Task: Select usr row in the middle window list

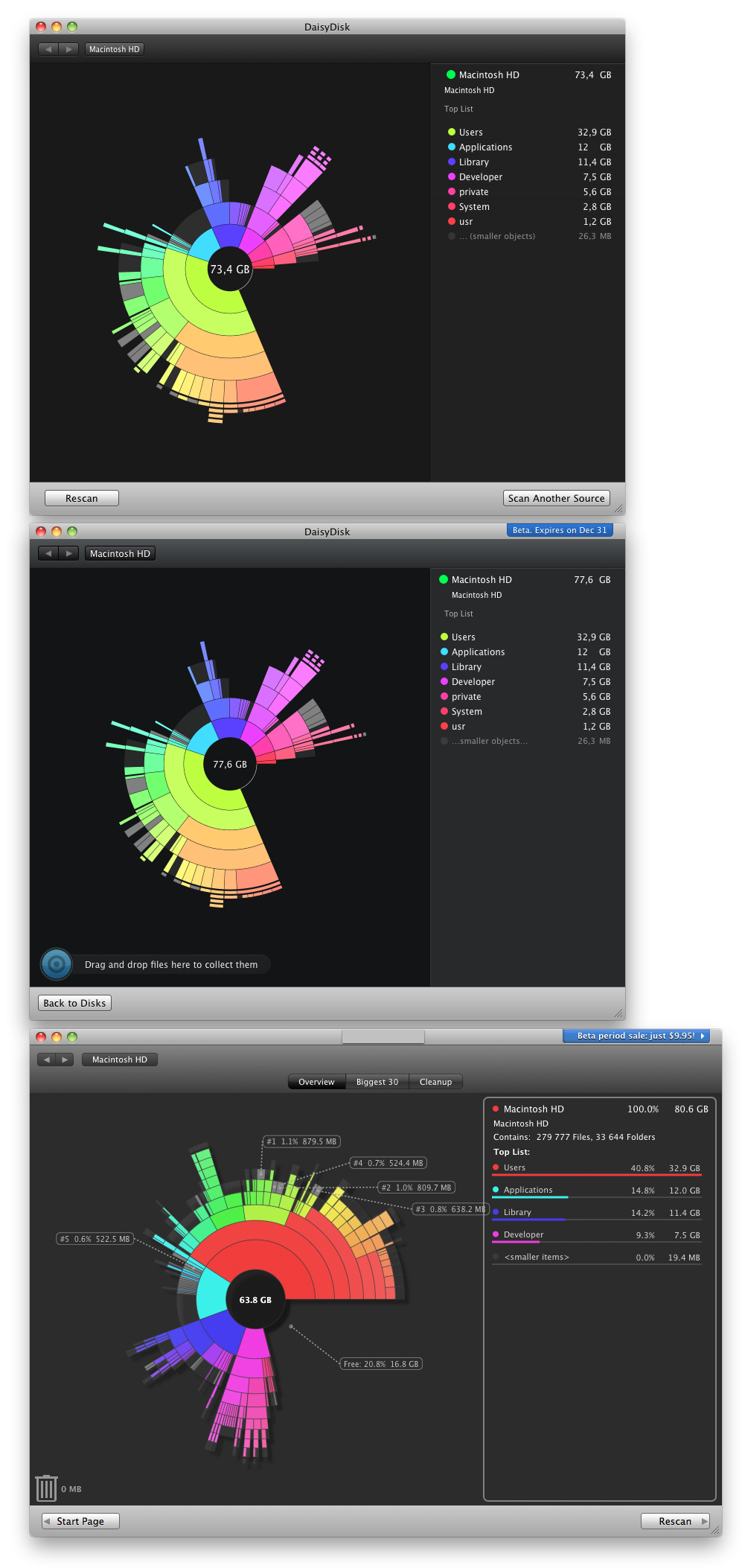Action: coord(525,727)
